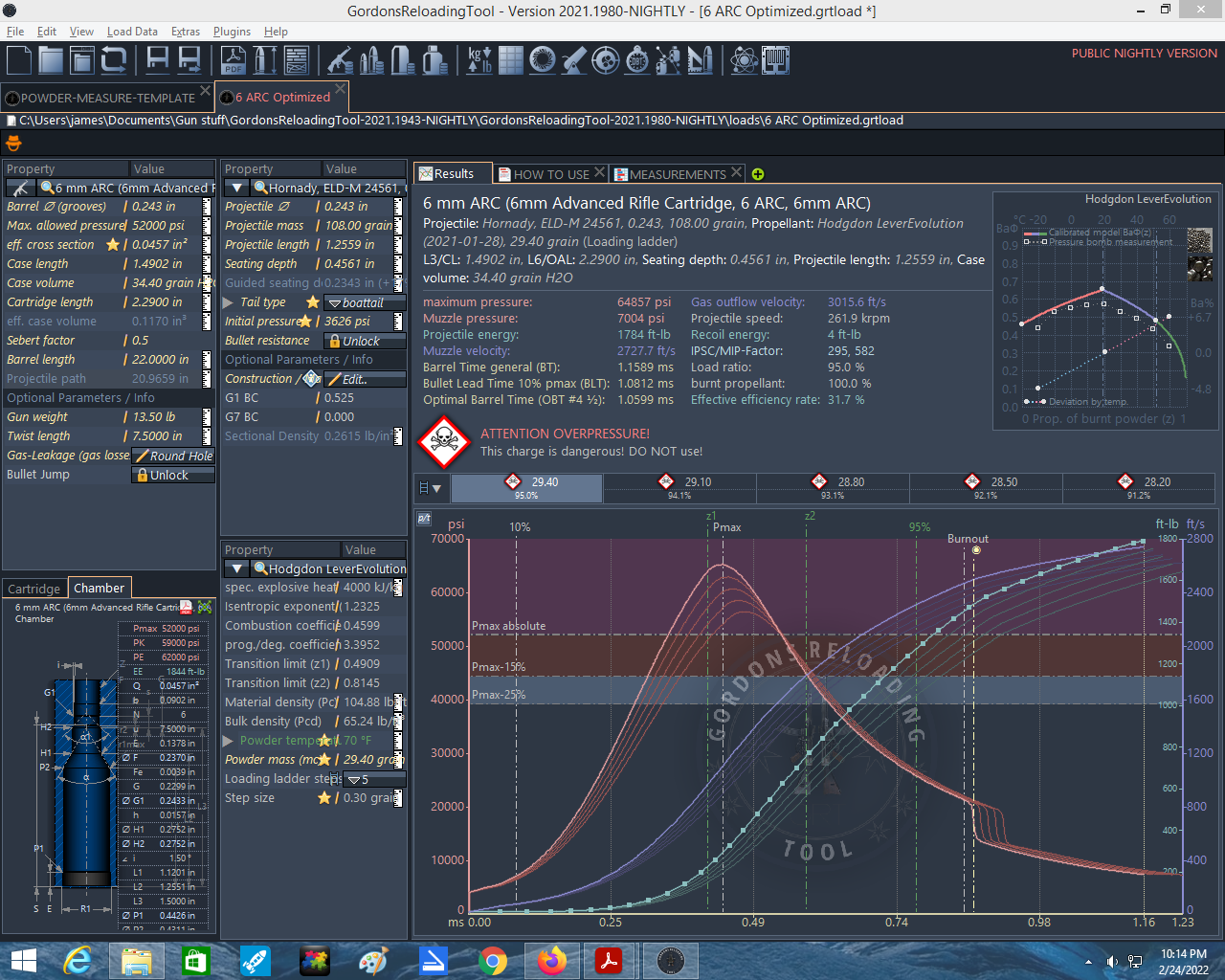1225x980 pixels.
Task: Click the reload arrows toolbar icon
Action: click(x=114, y=60)
